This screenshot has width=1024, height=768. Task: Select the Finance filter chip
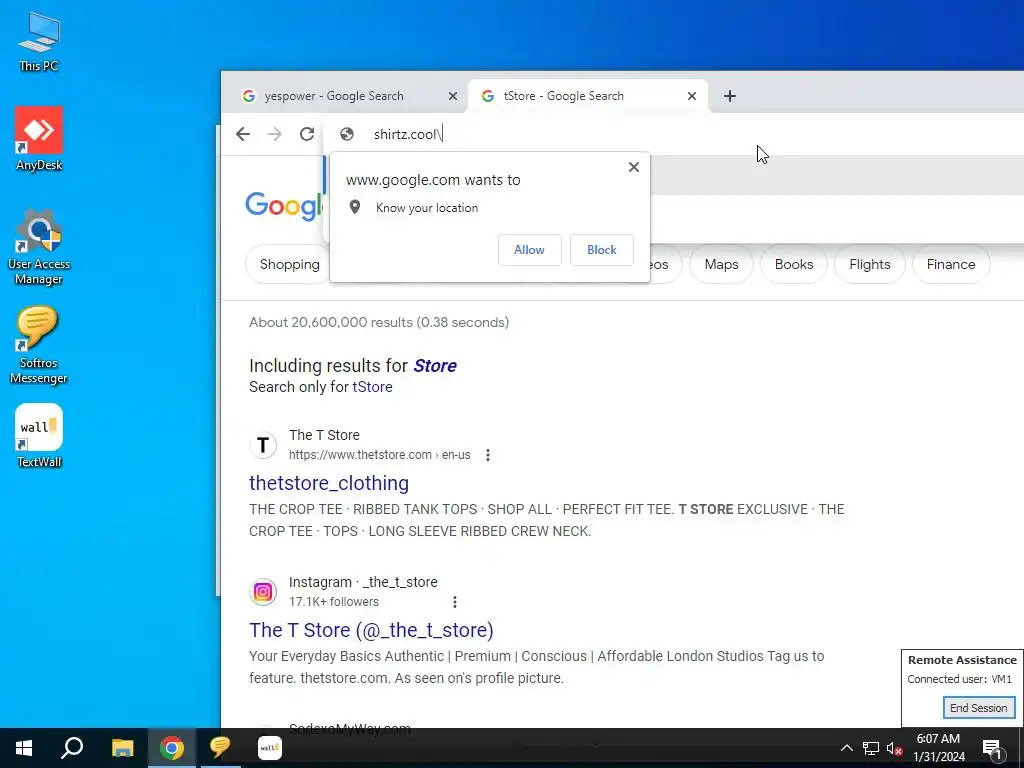point(951,264)
